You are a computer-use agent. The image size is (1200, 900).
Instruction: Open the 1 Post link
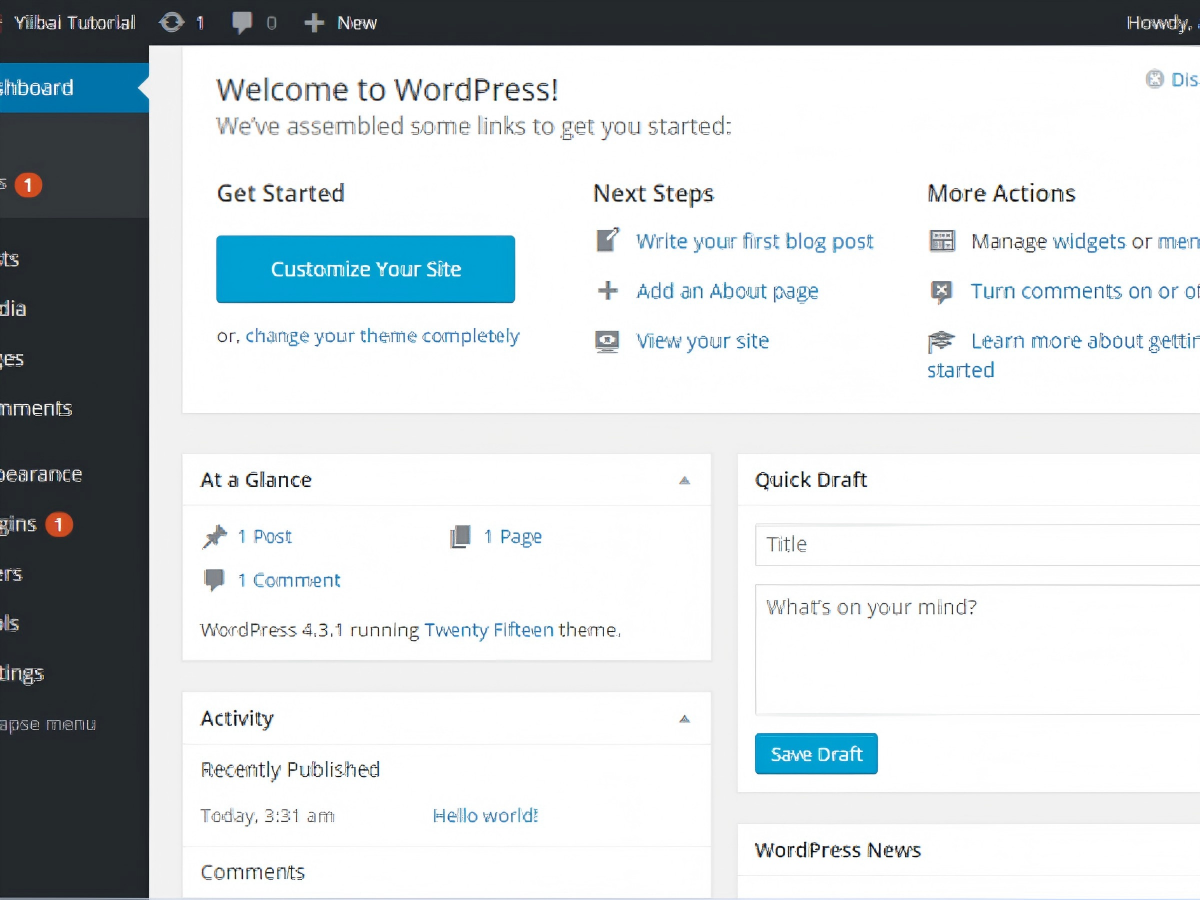[264, 537]
